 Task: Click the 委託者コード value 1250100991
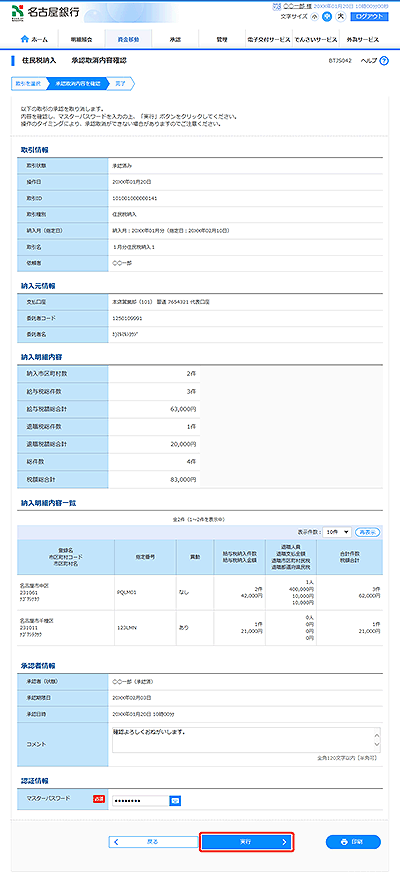point(127,318)
